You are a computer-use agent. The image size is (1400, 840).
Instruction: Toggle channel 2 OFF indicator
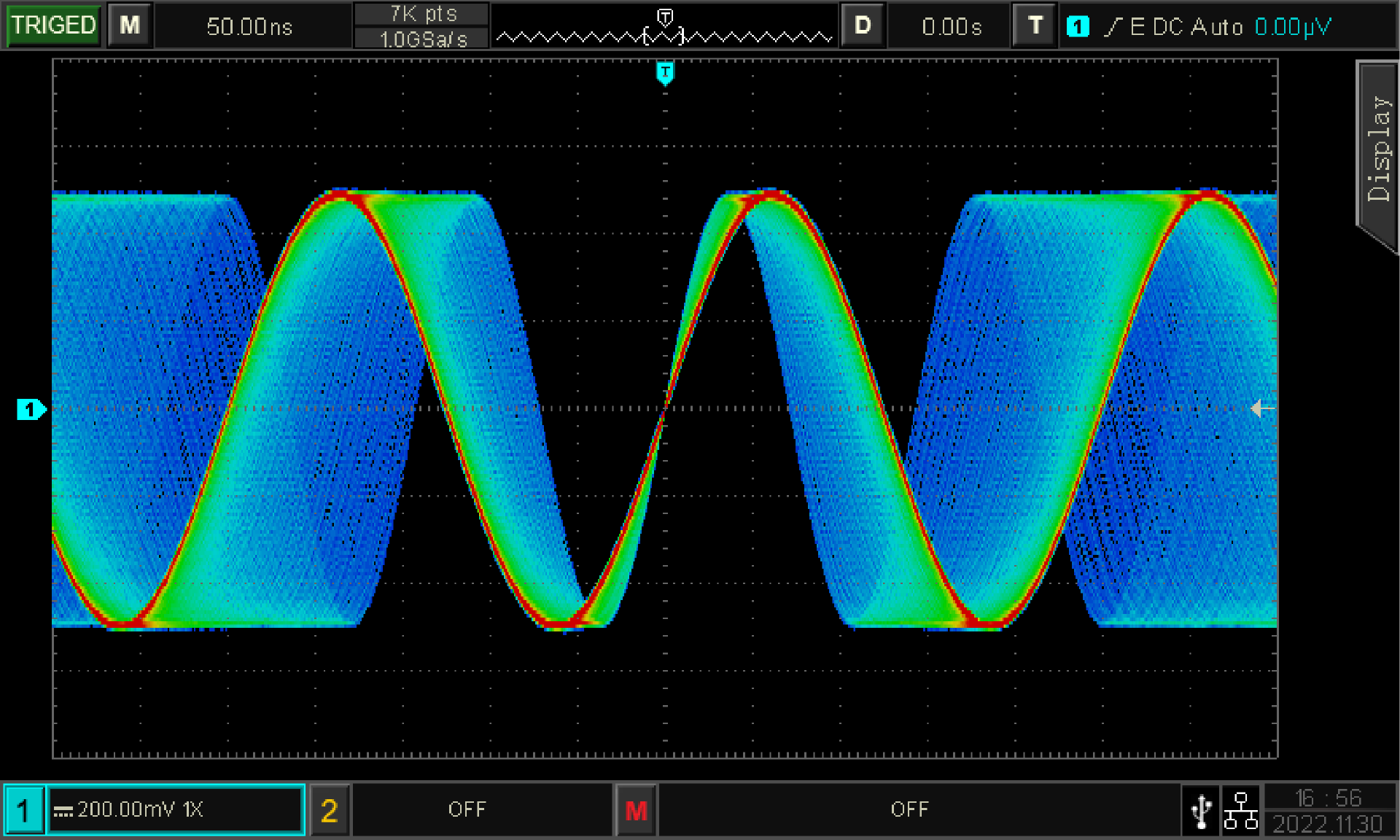[467, 810]
